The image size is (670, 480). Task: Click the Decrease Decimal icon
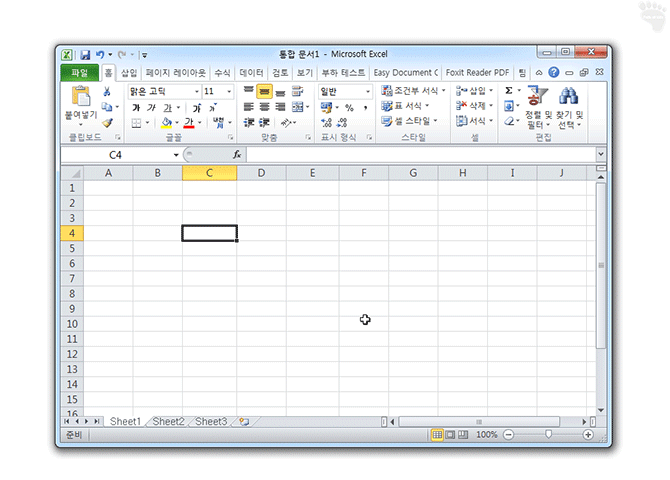(342, 123)
